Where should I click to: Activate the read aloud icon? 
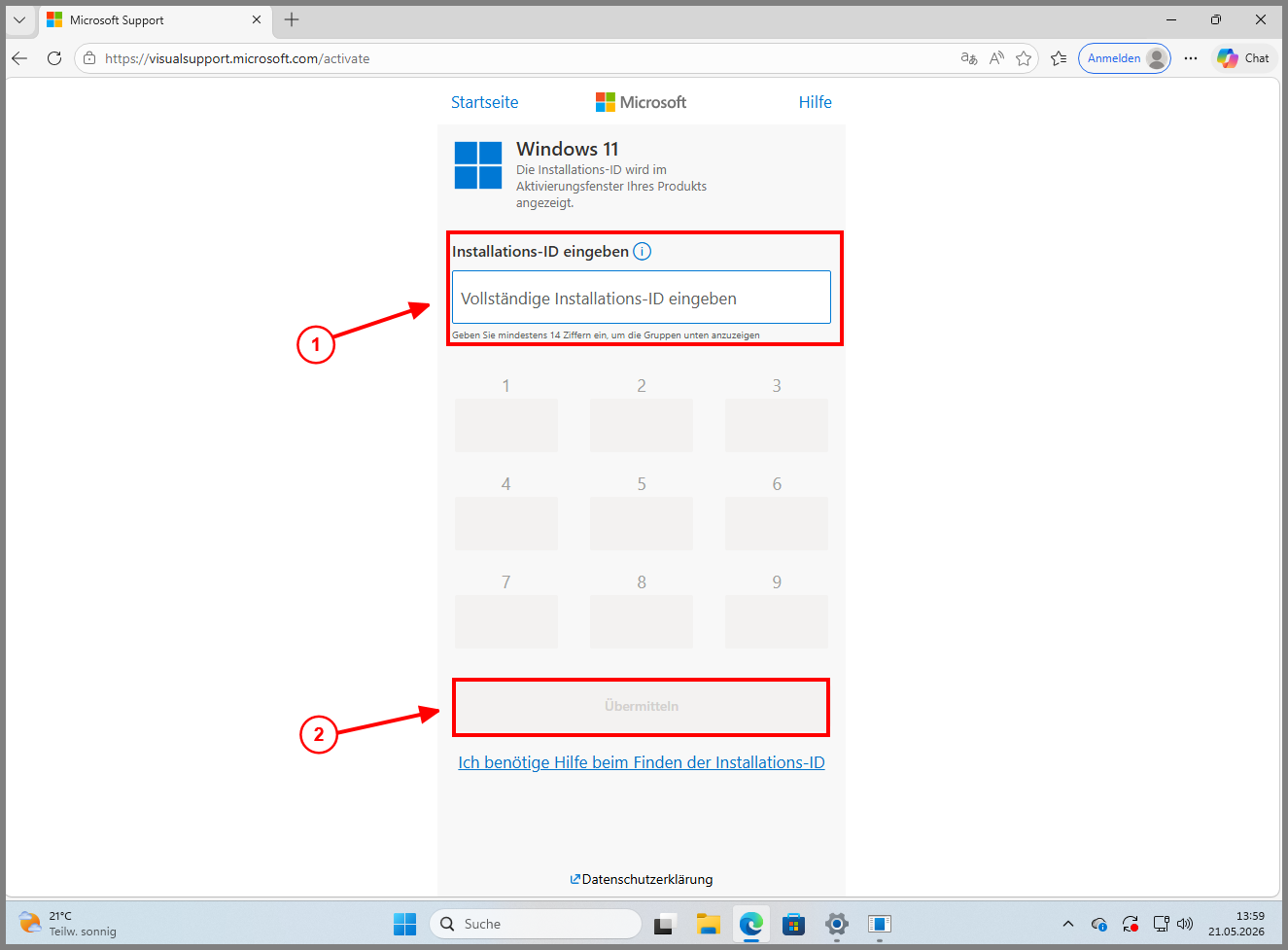click(x=996, y=58)
